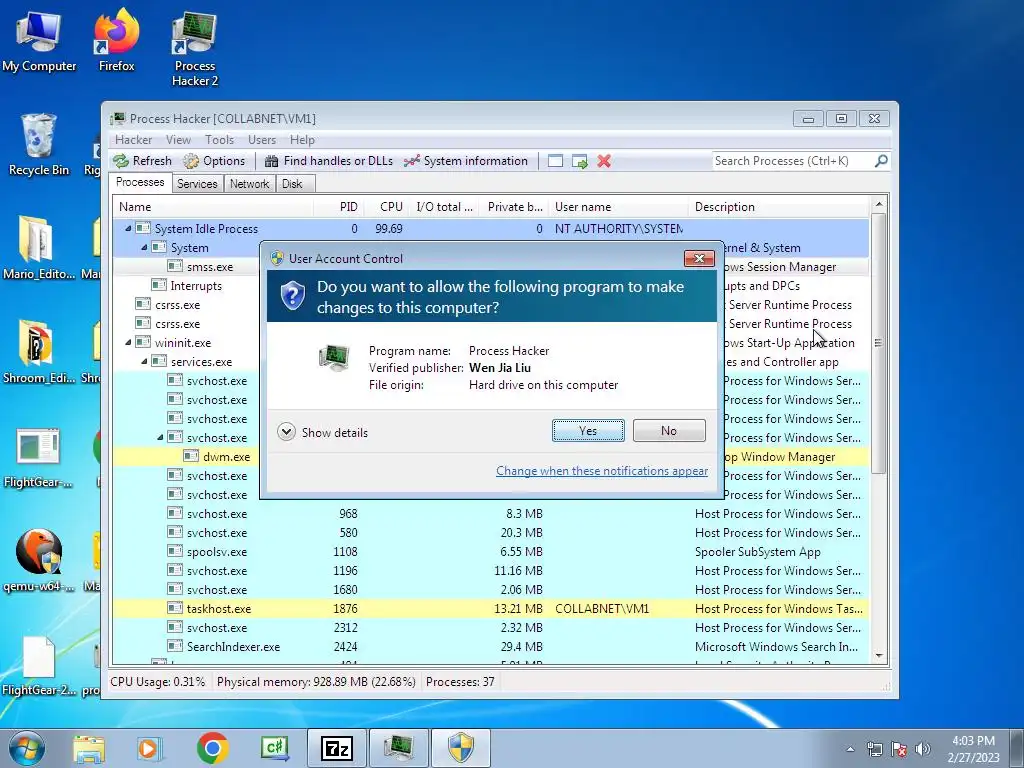Open the FlightGear-2... blank file icon
The height and width of the screenshot is (768, 1024).
(x=39, y=666)
